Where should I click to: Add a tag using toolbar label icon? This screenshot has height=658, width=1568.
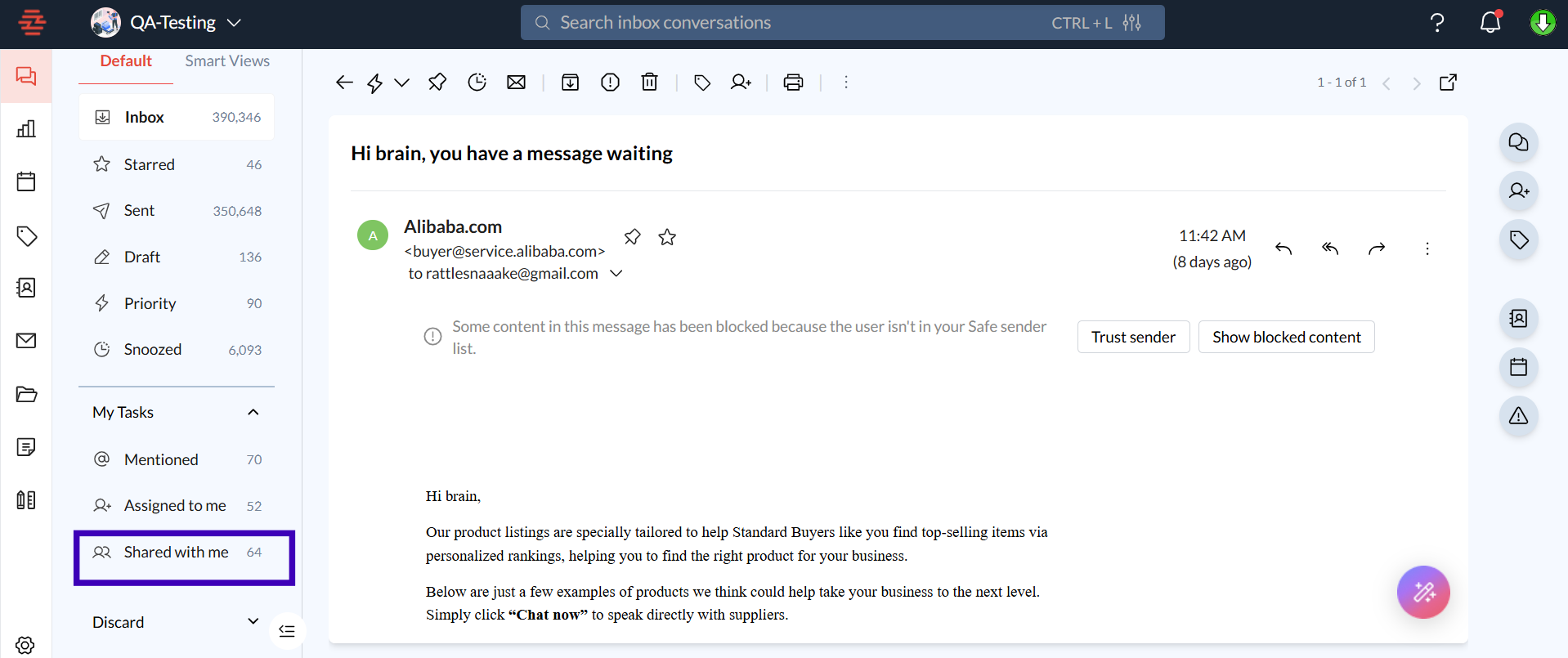tap(701, 83)
